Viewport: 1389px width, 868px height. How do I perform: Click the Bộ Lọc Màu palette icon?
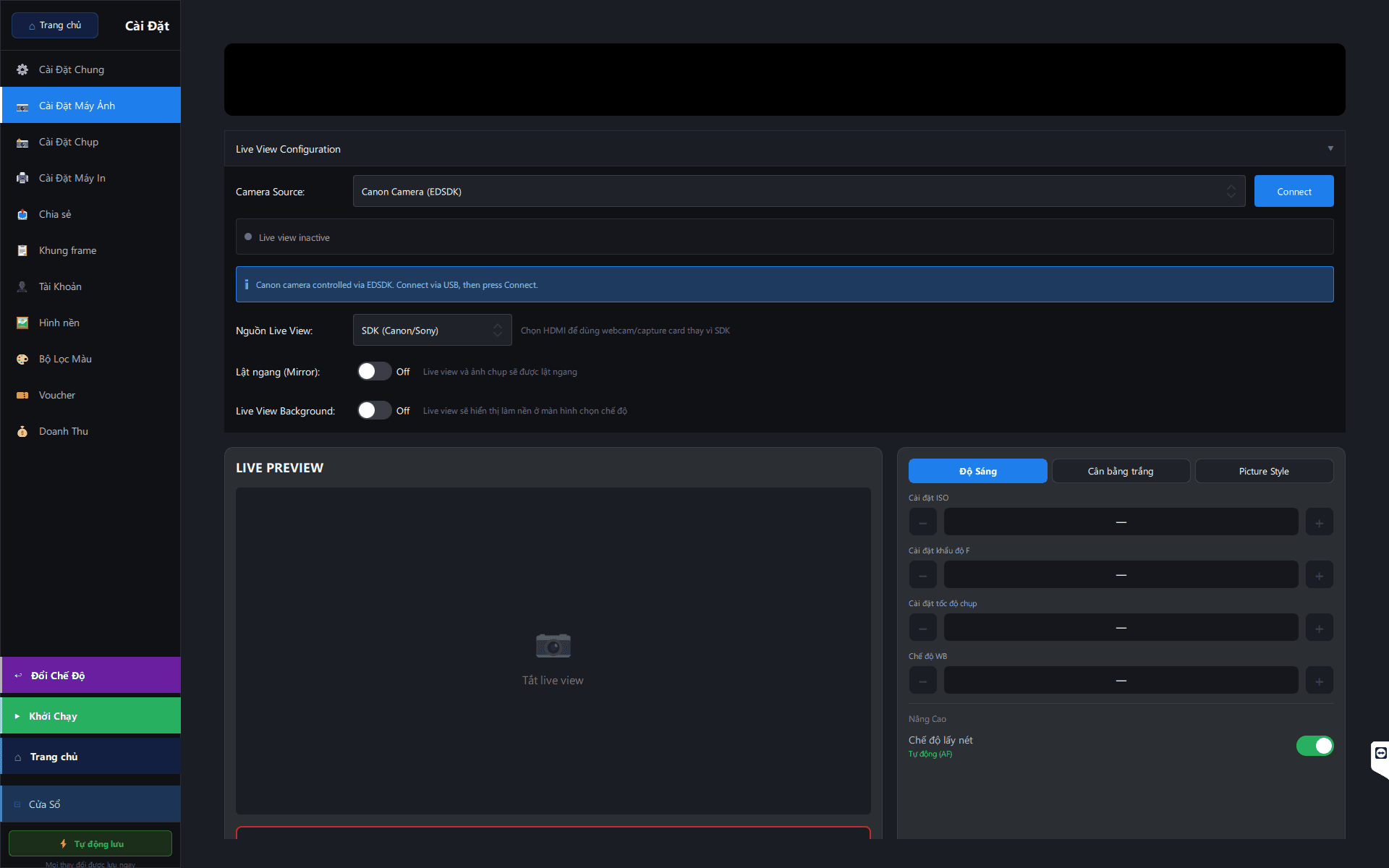22,359
